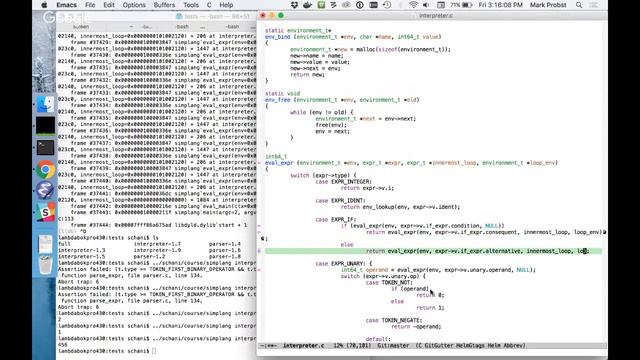Open the Tools menu
Image resolution: width=640 pixels, height=360 pixels.
191,5
